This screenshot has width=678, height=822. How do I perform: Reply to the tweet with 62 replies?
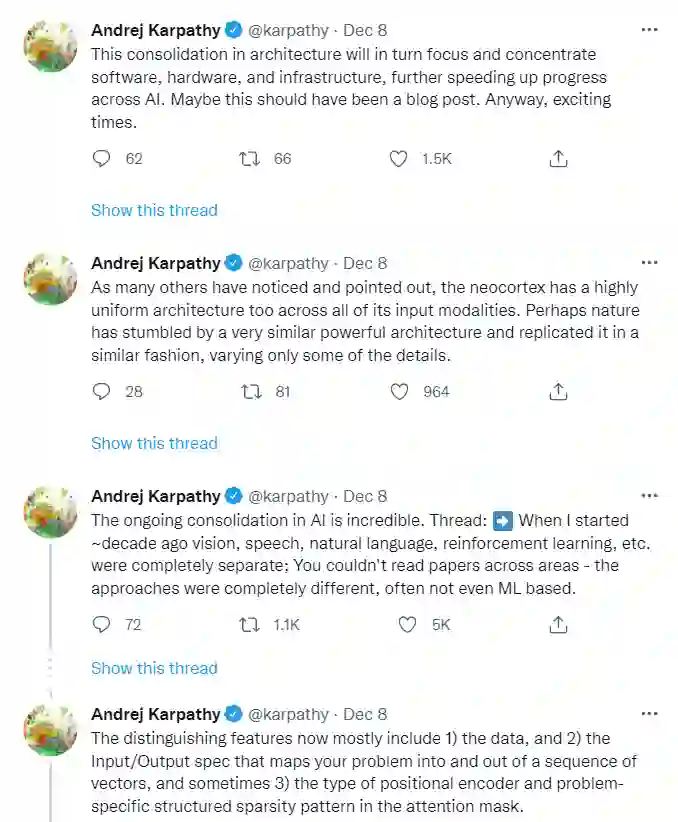pyautogui.click(x=101, y=158)
